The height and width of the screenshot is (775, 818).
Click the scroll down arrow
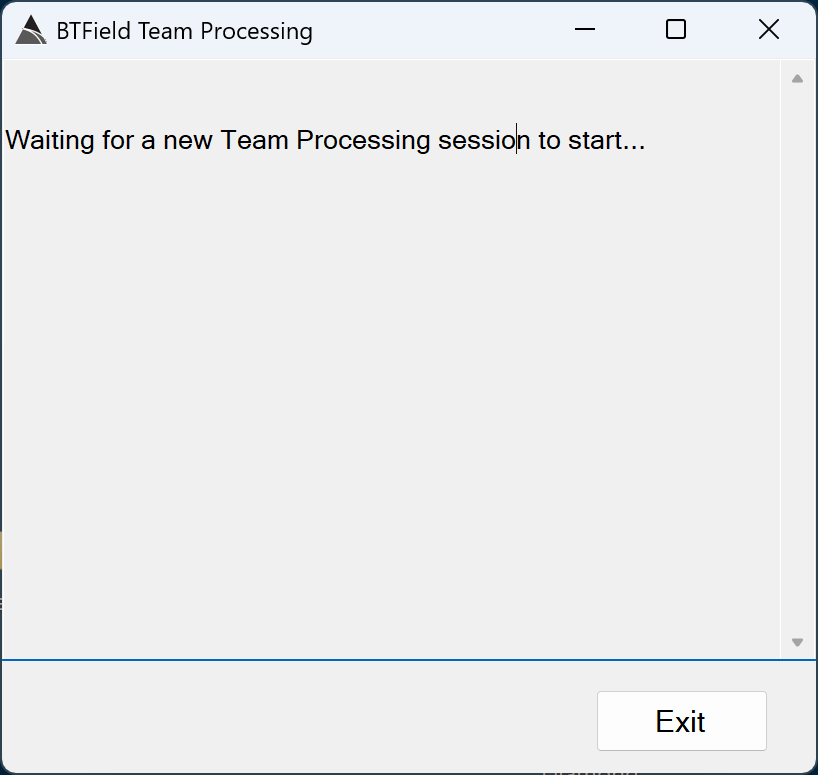[x=797, y=642]
